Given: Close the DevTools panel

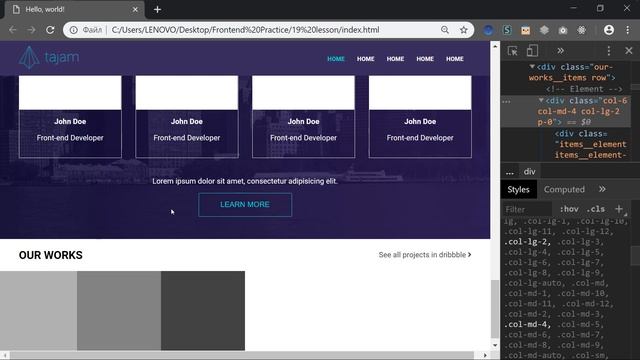Looking at the screenshot, I should click(629, 51).
